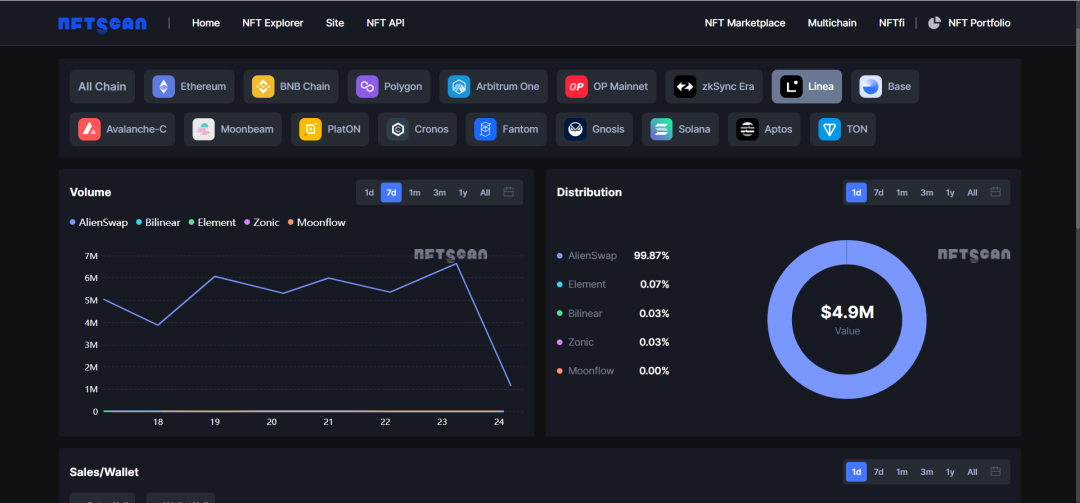Click Element 0.07% distribution legend entry

point(613,284)
